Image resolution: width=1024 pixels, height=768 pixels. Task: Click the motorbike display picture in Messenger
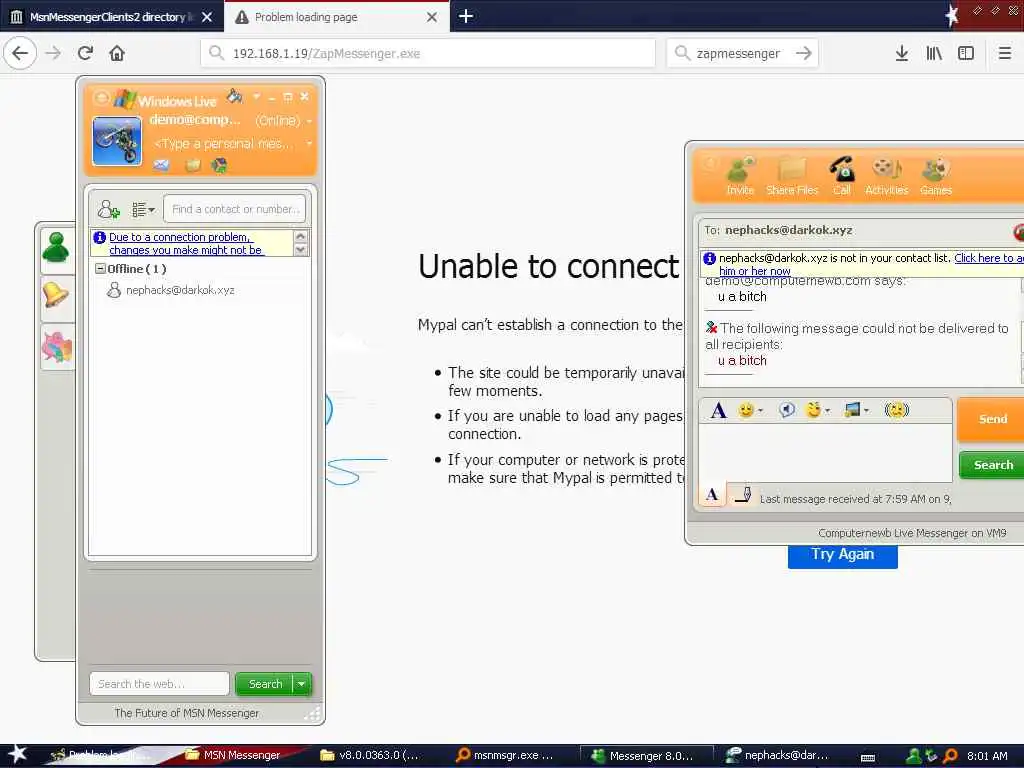click(117, 140)
